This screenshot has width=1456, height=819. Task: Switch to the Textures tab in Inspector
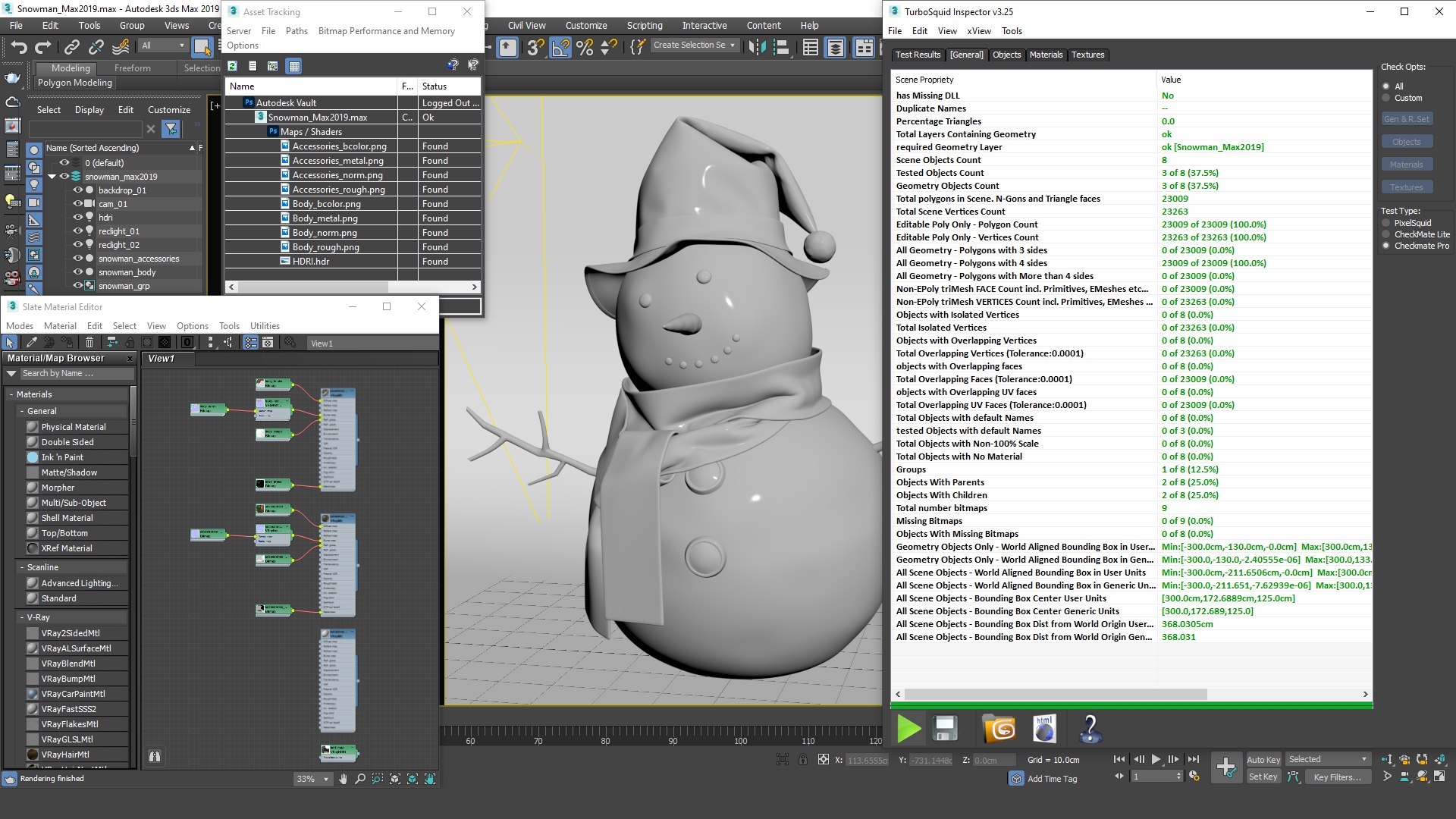tap(1087, 55)
